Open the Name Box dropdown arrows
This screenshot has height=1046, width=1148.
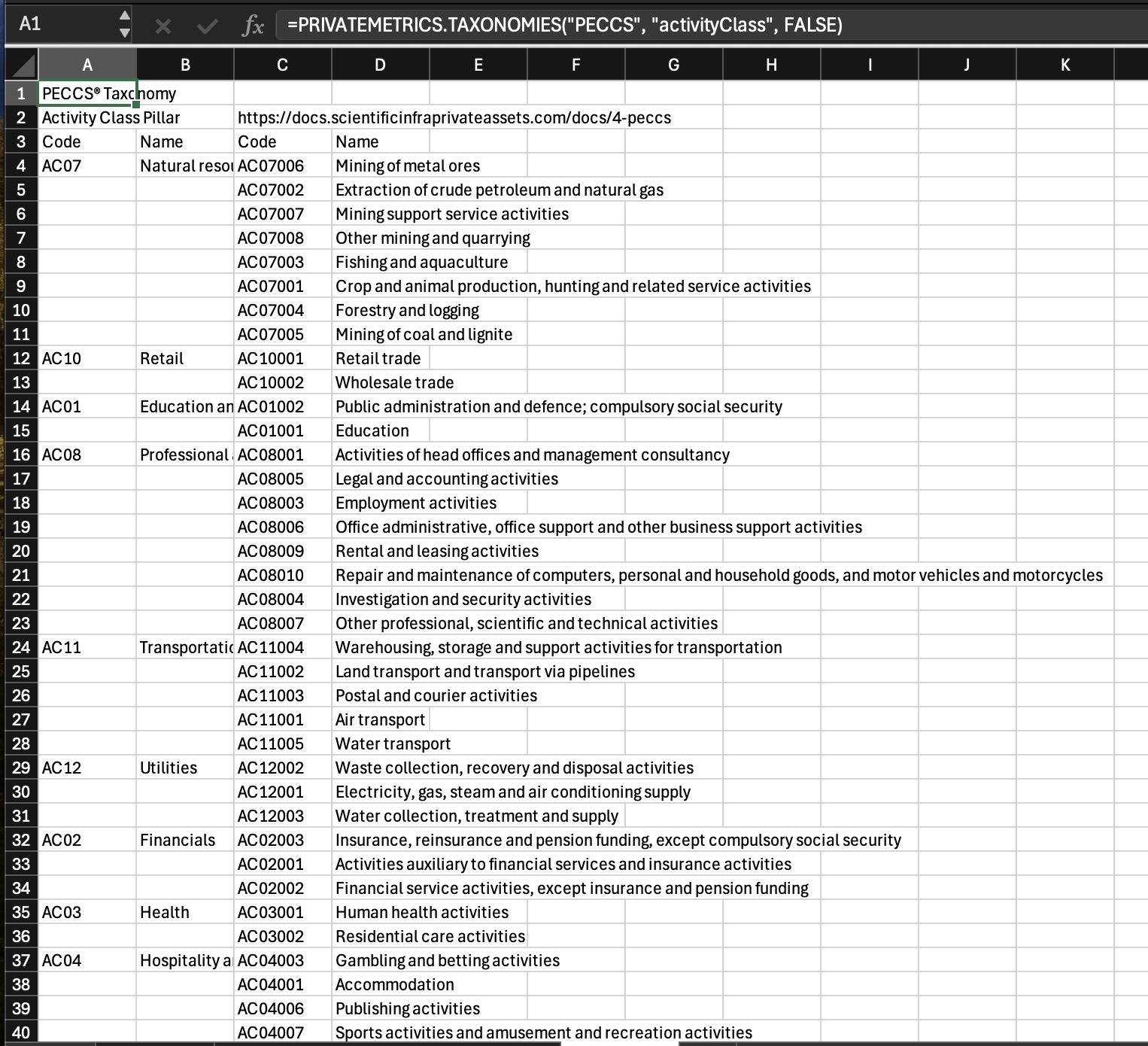tap(125, 24)
